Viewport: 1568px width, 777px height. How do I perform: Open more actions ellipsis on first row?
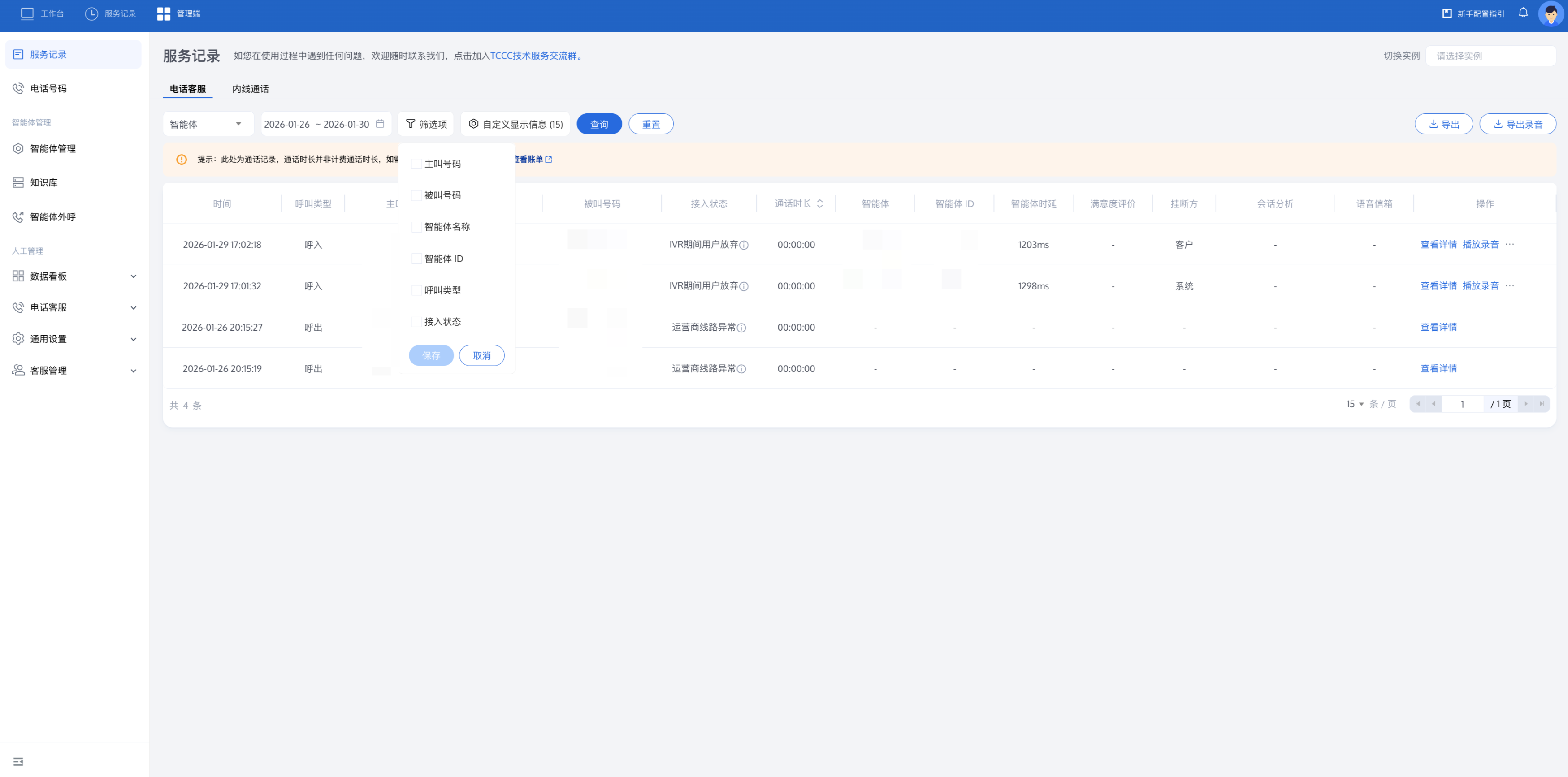click(x=1510, y=244)
